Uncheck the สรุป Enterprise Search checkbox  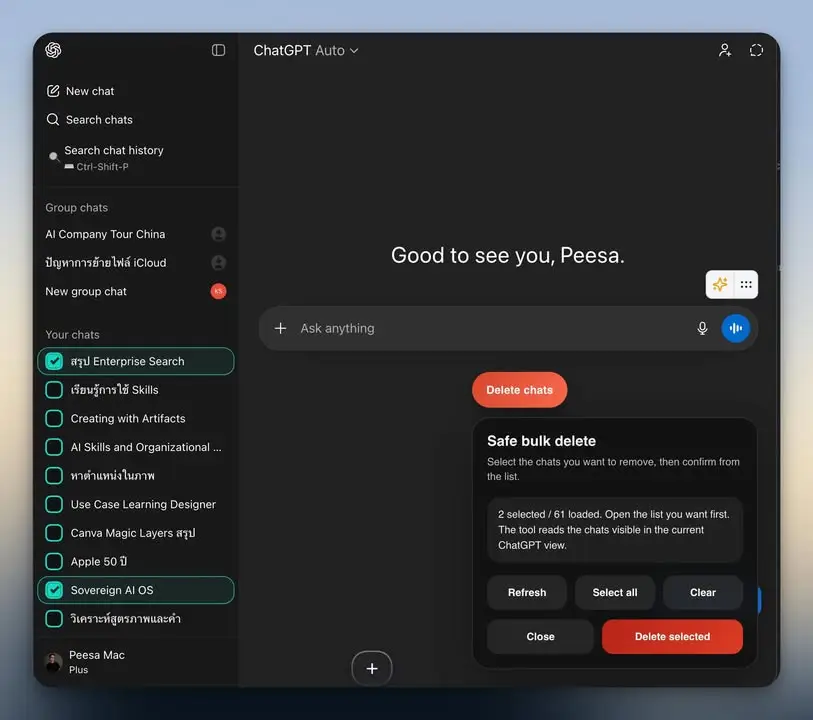[x=54, y=361]
